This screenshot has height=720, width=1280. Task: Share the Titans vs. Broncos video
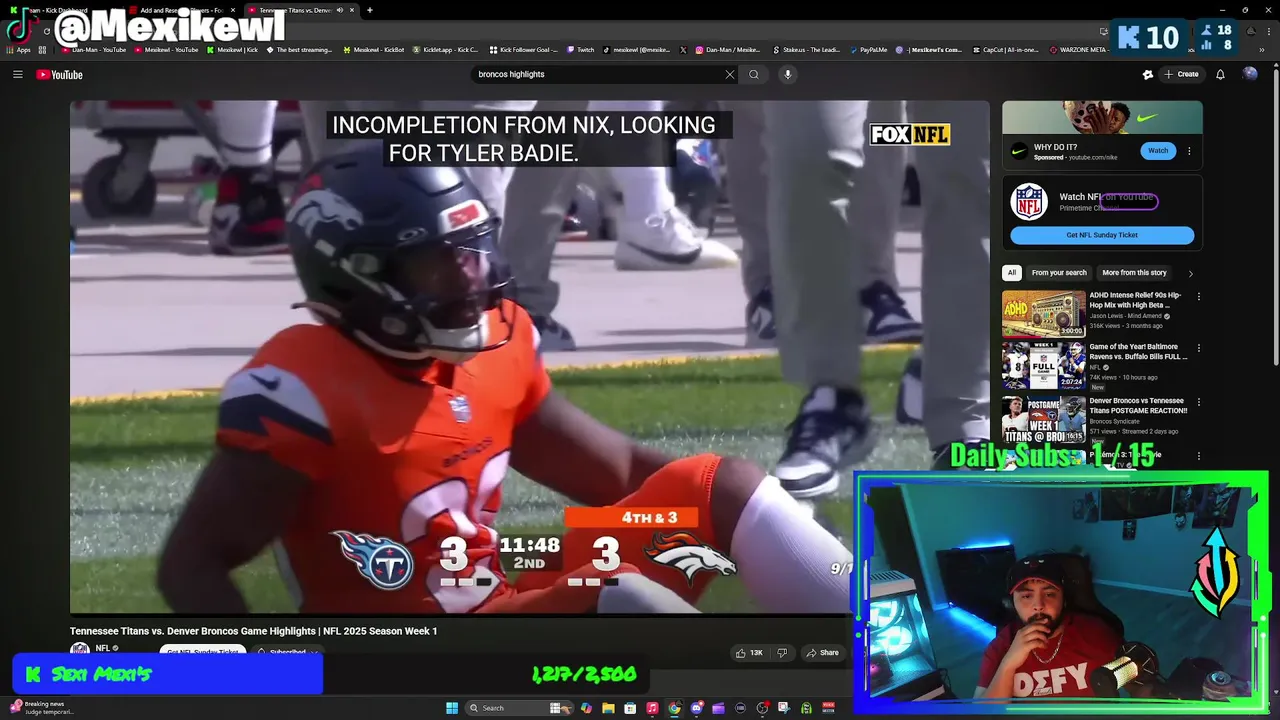click(x=823, y=653)
